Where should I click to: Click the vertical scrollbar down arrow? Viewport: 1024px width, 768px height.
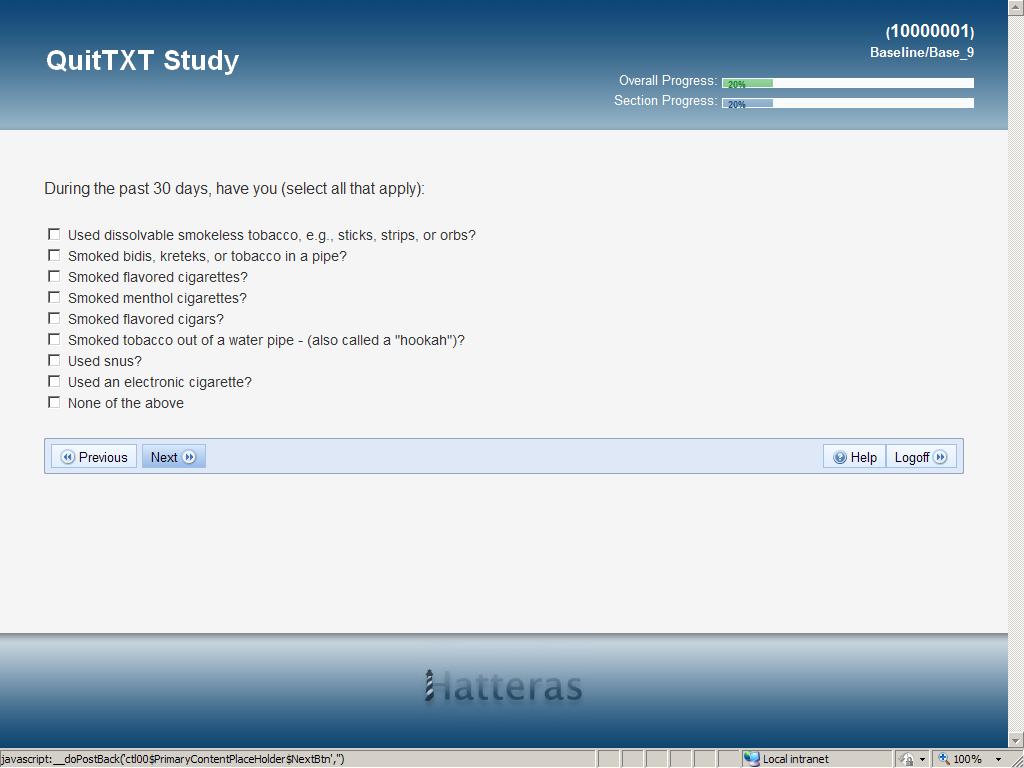coord(1016,740)
